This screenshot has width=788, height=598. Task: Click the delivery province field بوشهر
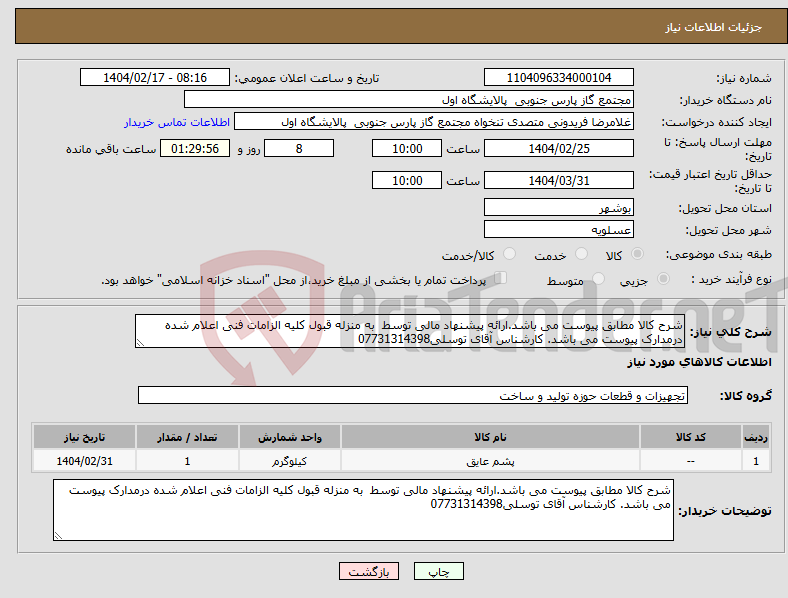[x=558, y=208]
